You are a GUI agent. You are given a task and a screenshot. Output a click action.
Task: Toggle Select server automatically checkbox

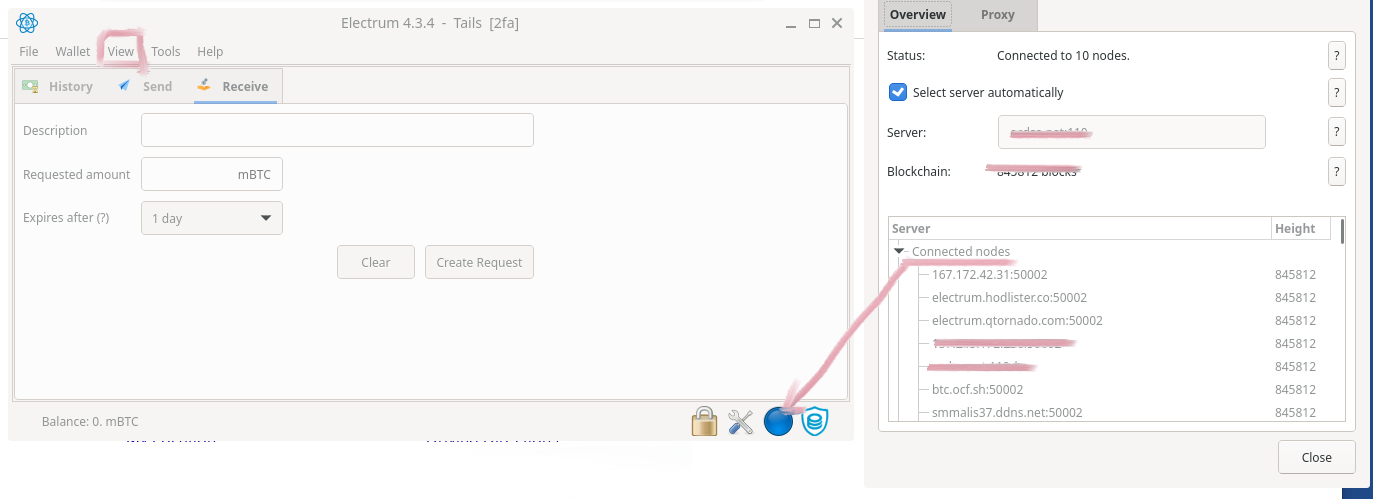coord(898,92)
